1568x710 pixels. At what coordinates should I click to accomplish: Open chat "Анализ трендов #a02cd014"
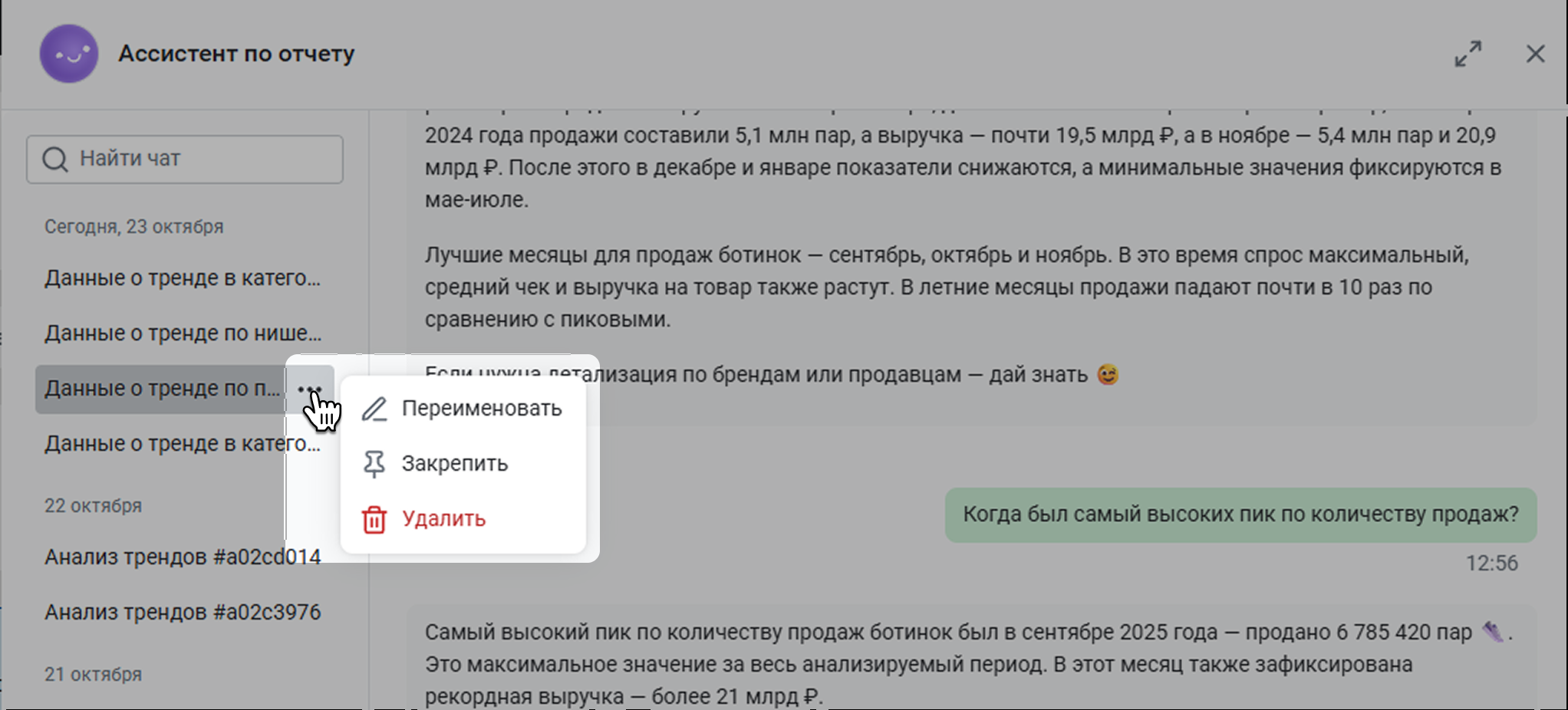click(183, 557)
